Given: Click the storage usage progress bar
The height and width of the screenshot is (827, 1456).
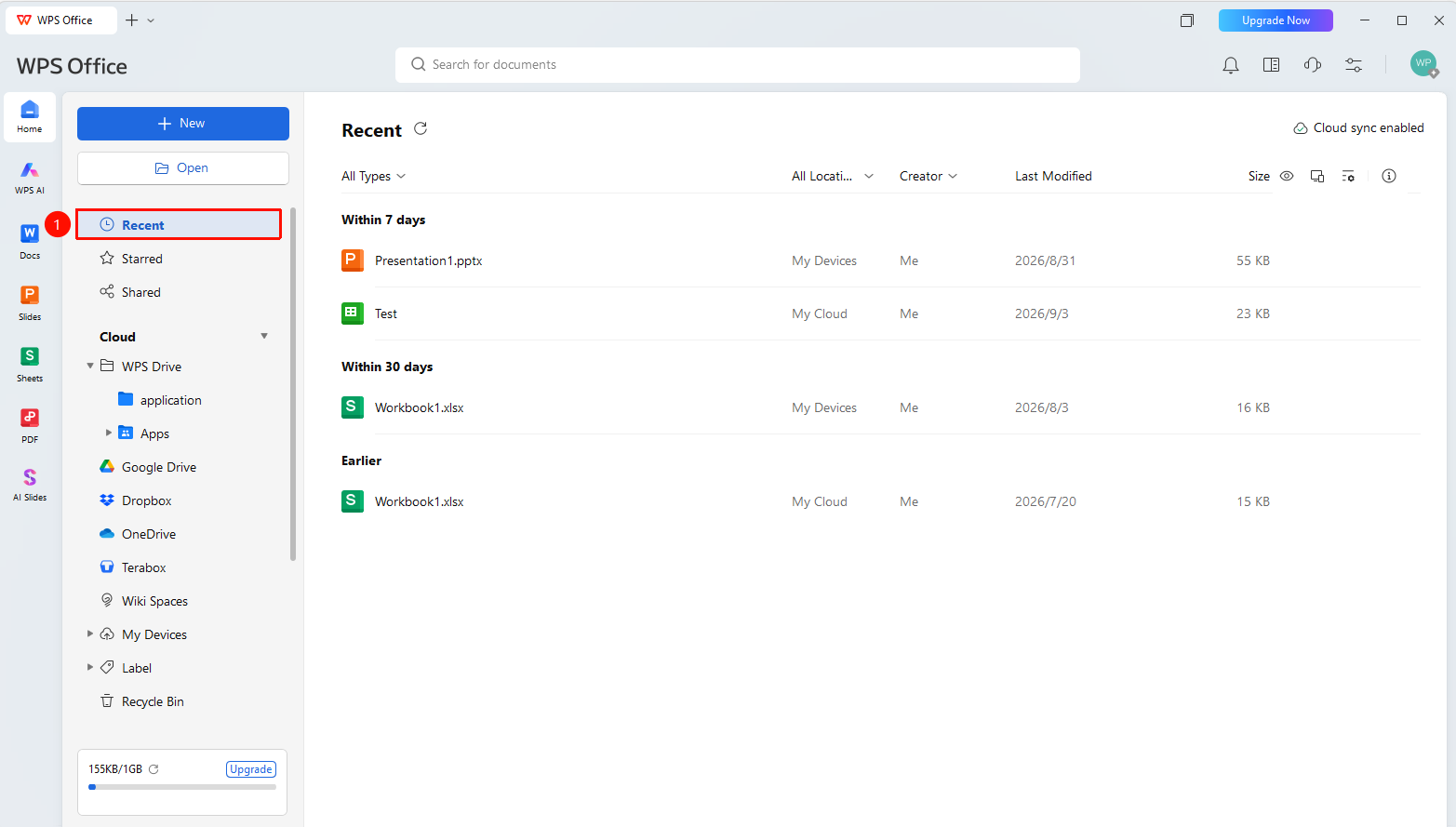Looking at the screenshot, I should point(182,787).
